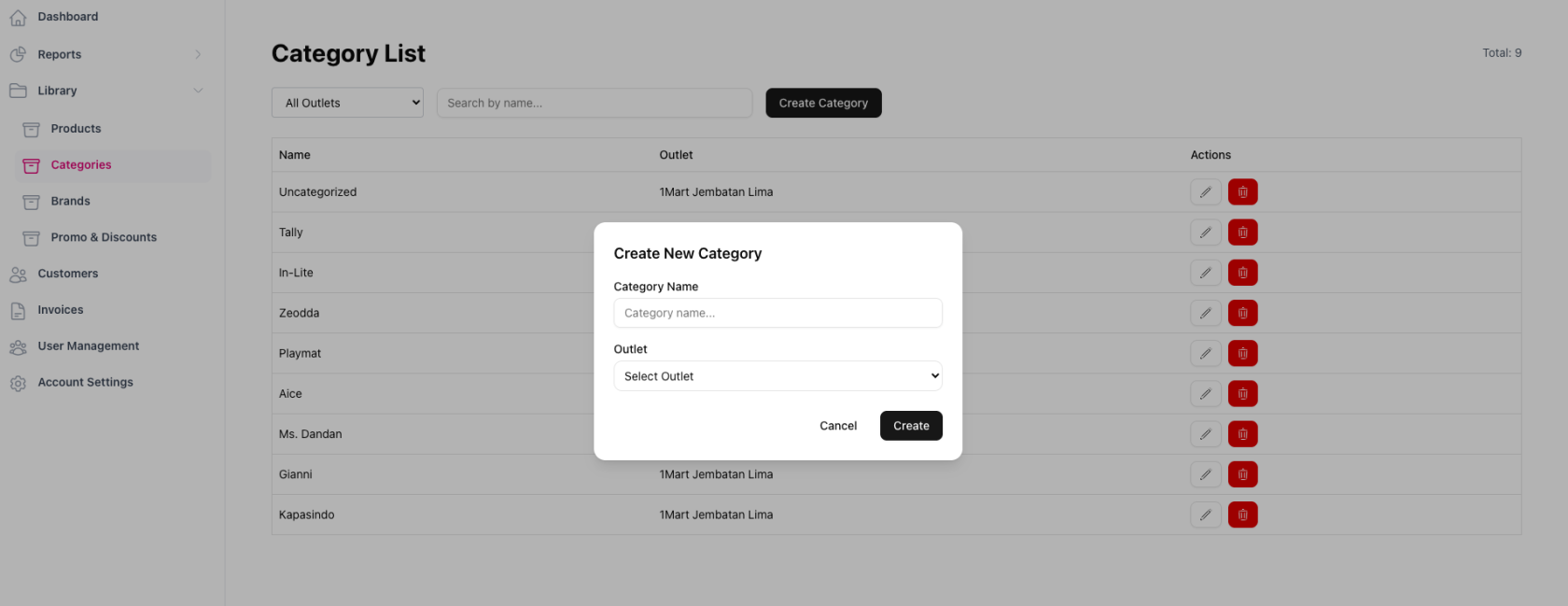Go to Brands in the sidebar
1568x606 pixels.
(x=70, y=201)
